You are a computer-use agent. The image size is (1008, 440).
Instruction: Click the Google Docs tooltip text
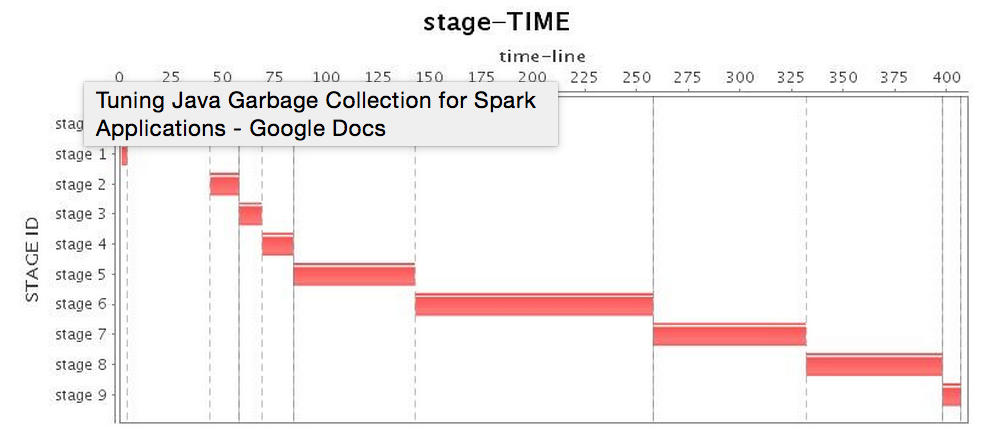[x=316, y=114]
